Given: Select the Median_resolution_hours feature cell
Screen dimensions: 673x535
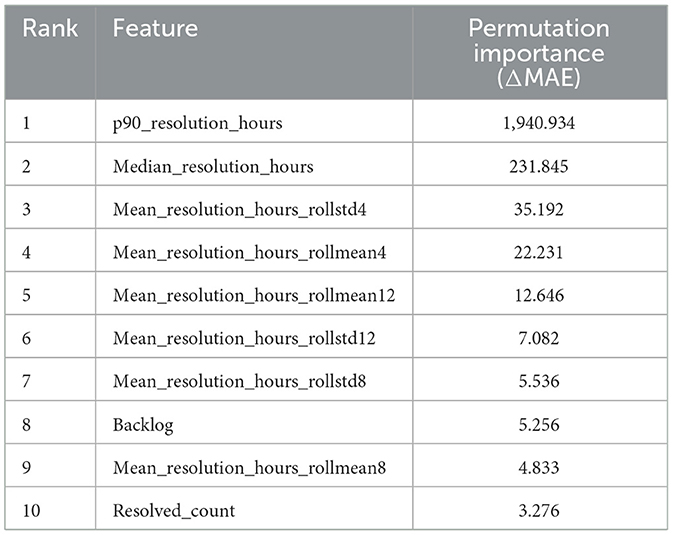Looking at the screenshot, I should 213,166.
